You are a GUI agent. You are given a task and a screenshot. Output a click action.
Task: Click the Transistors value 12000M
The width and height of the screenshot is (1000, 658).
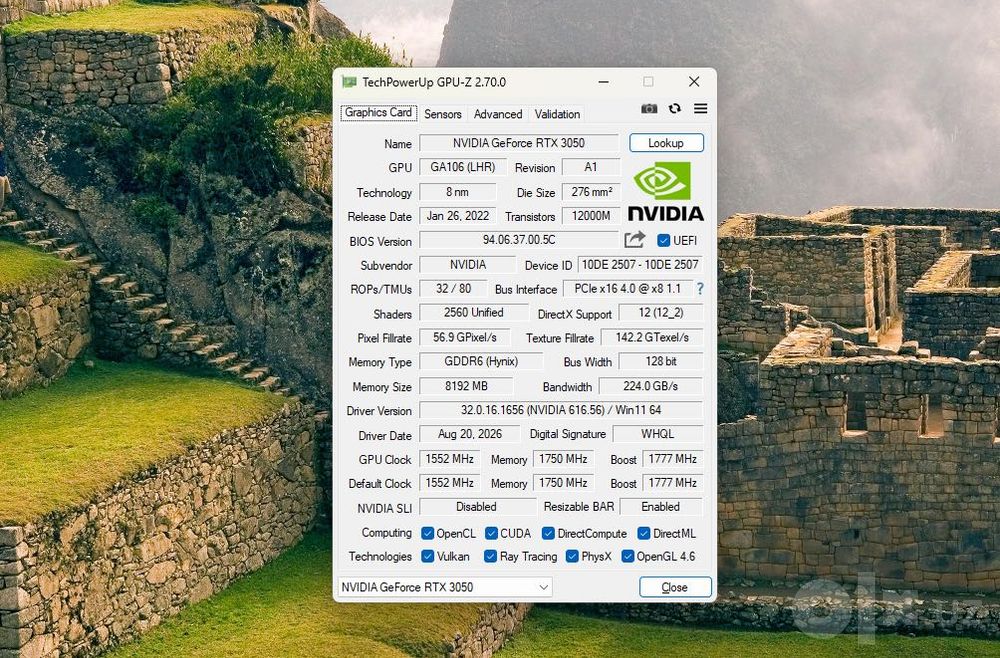click(591, 216)
